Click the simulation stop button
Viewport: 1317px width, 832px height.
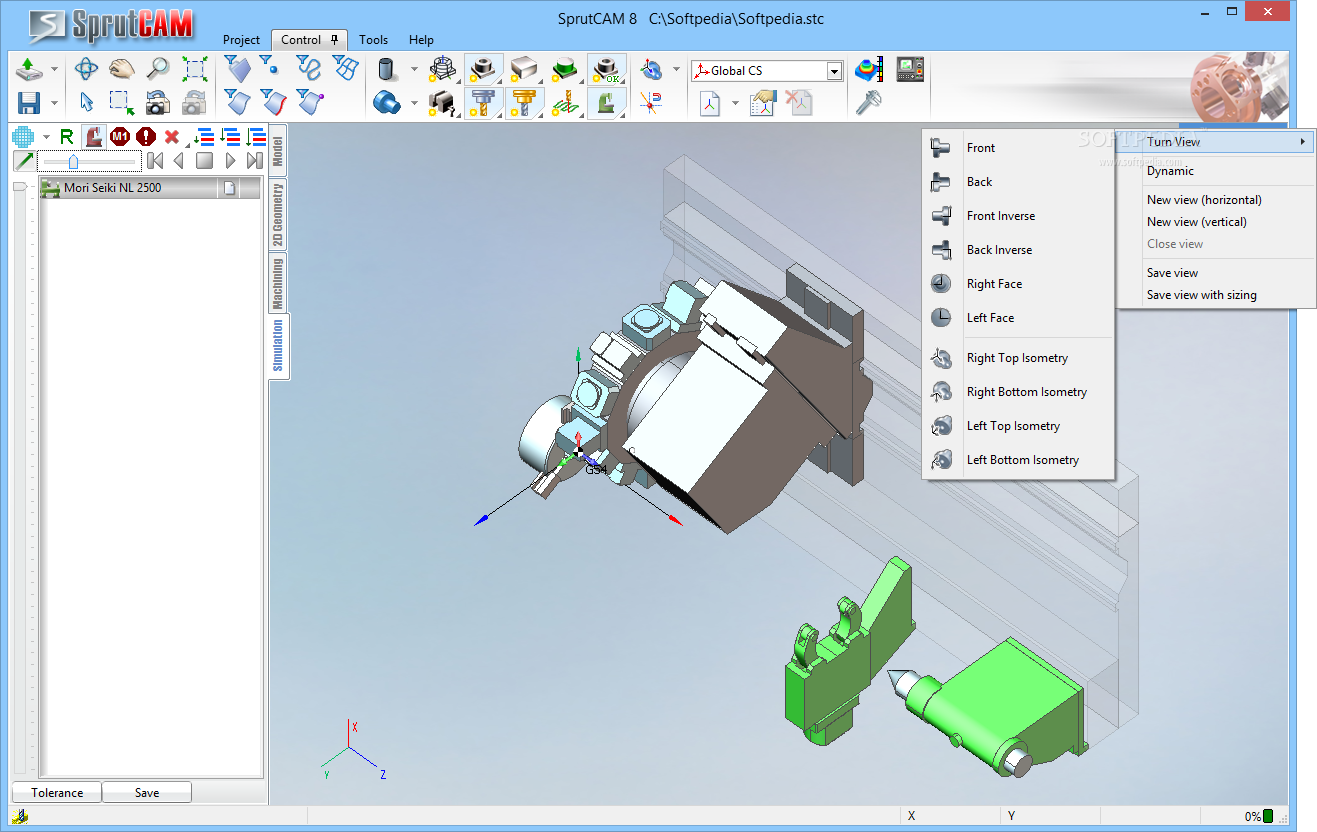tap(204, 161)
